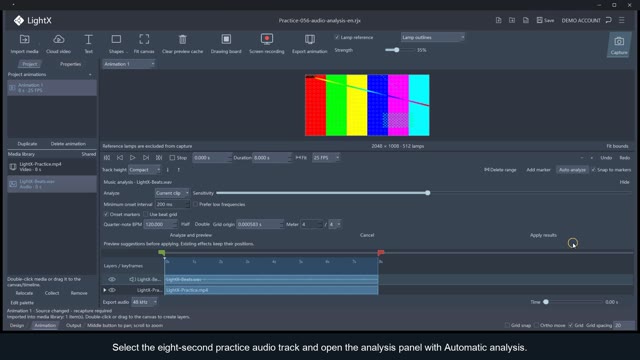
Task: Play the animation
Action: [x=133, y=158]
